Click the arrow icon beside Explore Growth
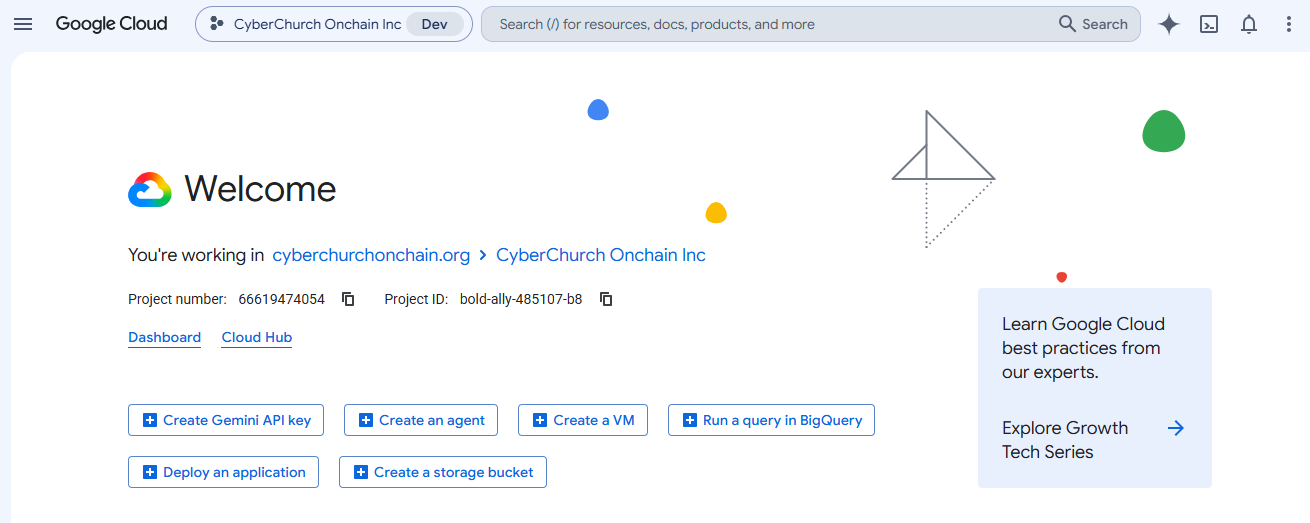Image resolution: width=1310 pixels, height=523 pixels. 1176,428
